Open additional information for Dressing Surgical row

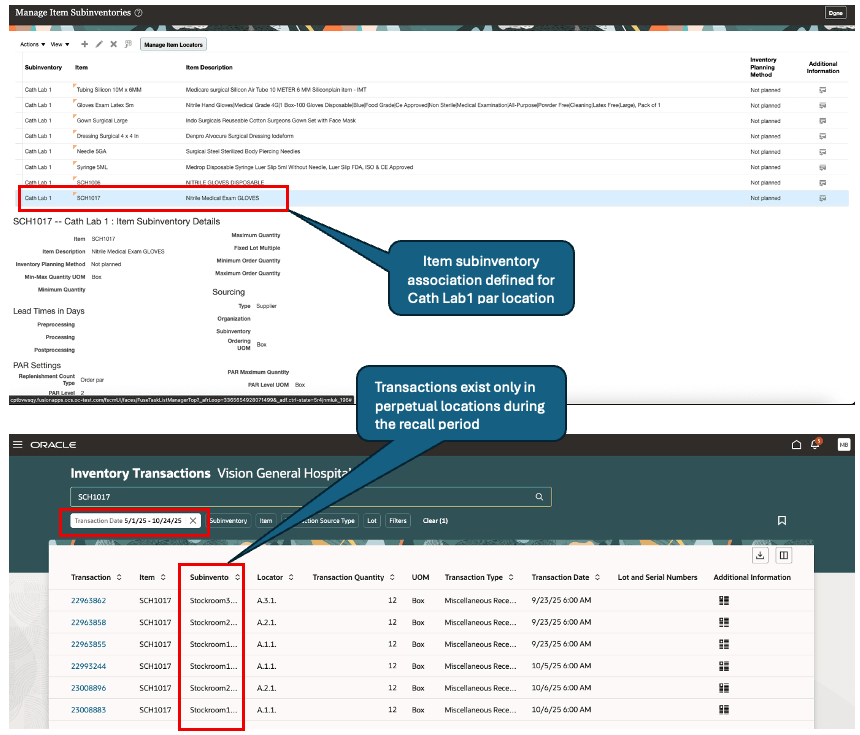pyautogui.click(x=823, y=135)
